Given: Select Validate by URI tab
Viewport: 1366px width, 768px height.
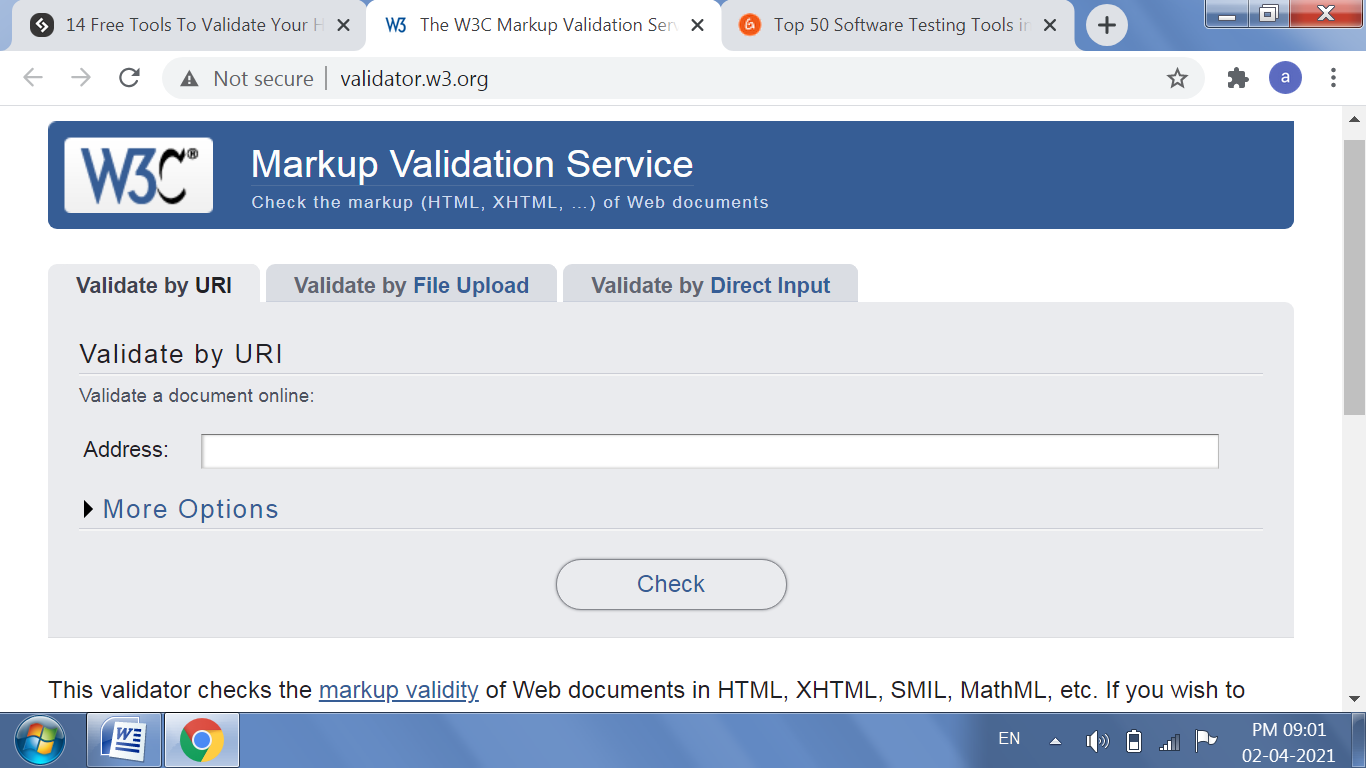Looking at the screenshot, I should (154, 285).
